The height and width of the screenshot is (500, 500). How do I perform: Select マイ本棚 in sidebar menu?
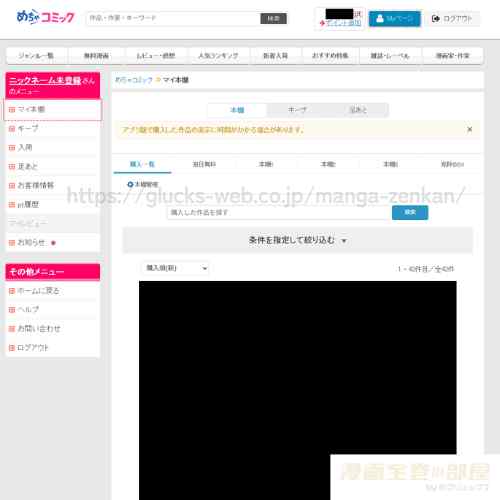pos(53,109)
